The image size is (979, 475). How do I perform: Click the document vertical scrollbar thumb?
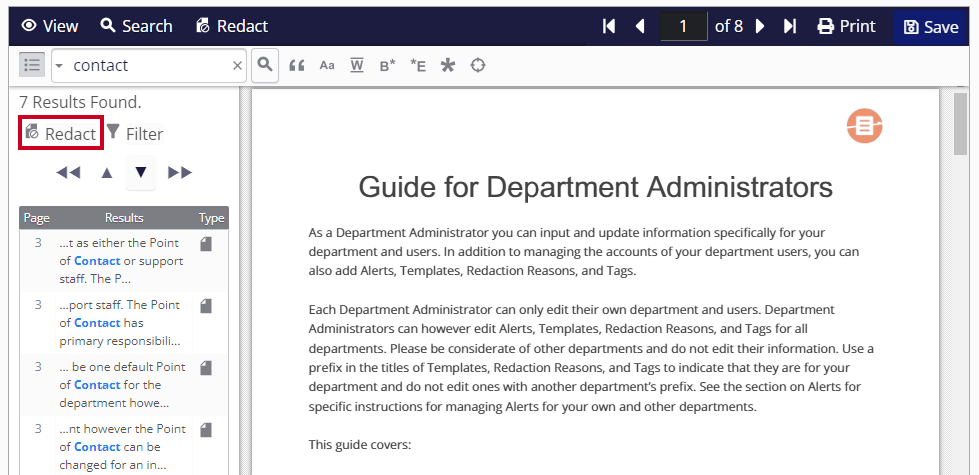coord(961,123)
